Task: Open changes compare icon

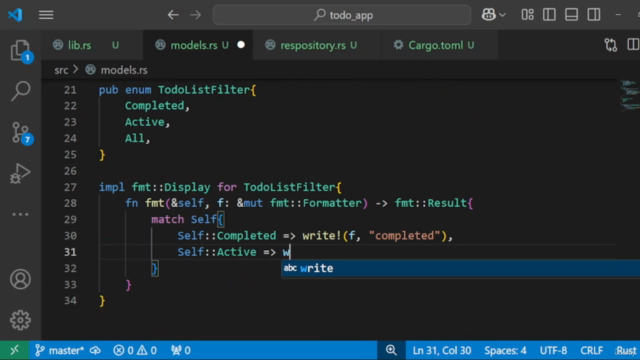Action: click(611, 45)
